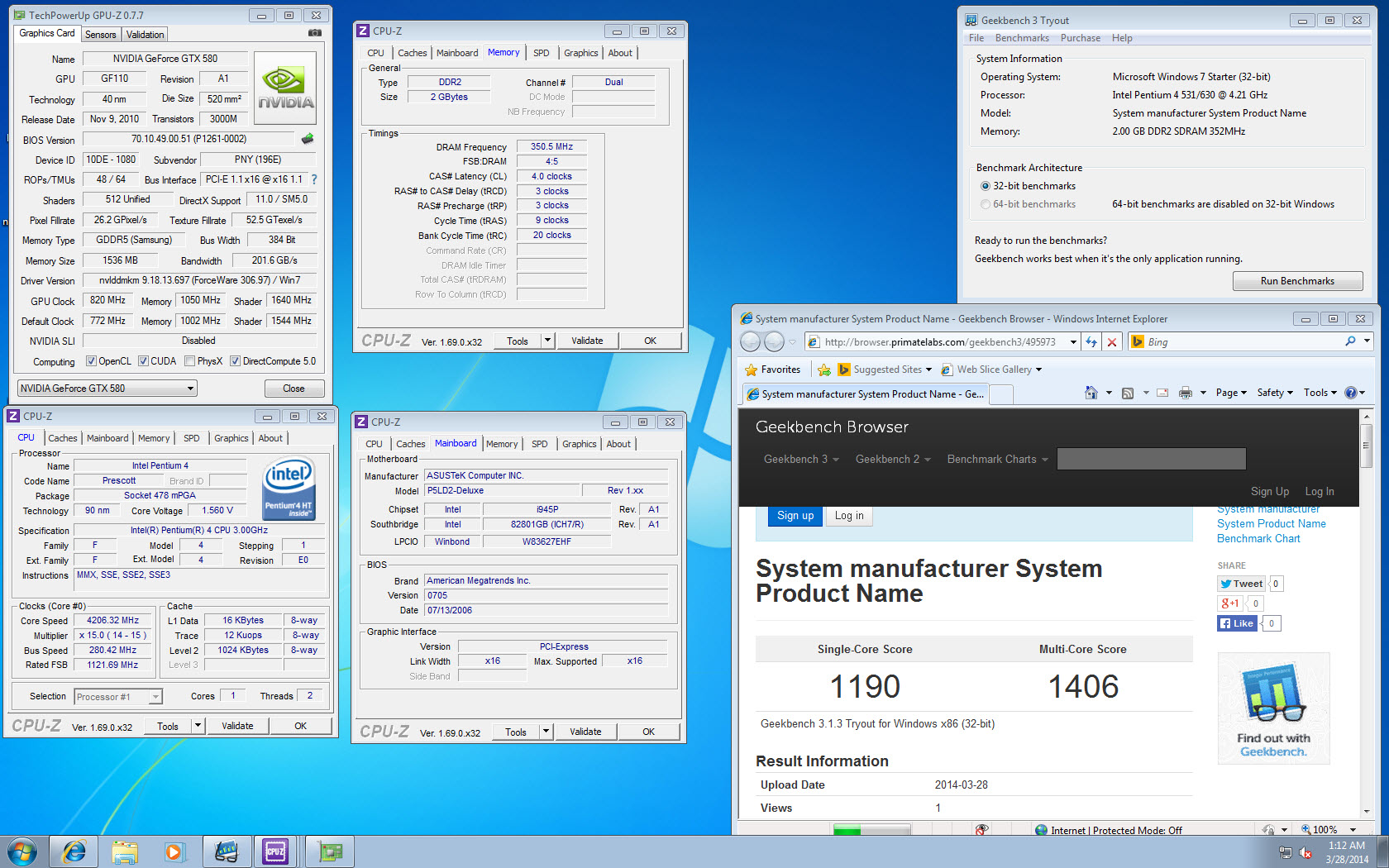Viewport: 1389px width, 868px height.
Task: Click the green GPU-Z taskbar icon
Action: click(330, 851)
